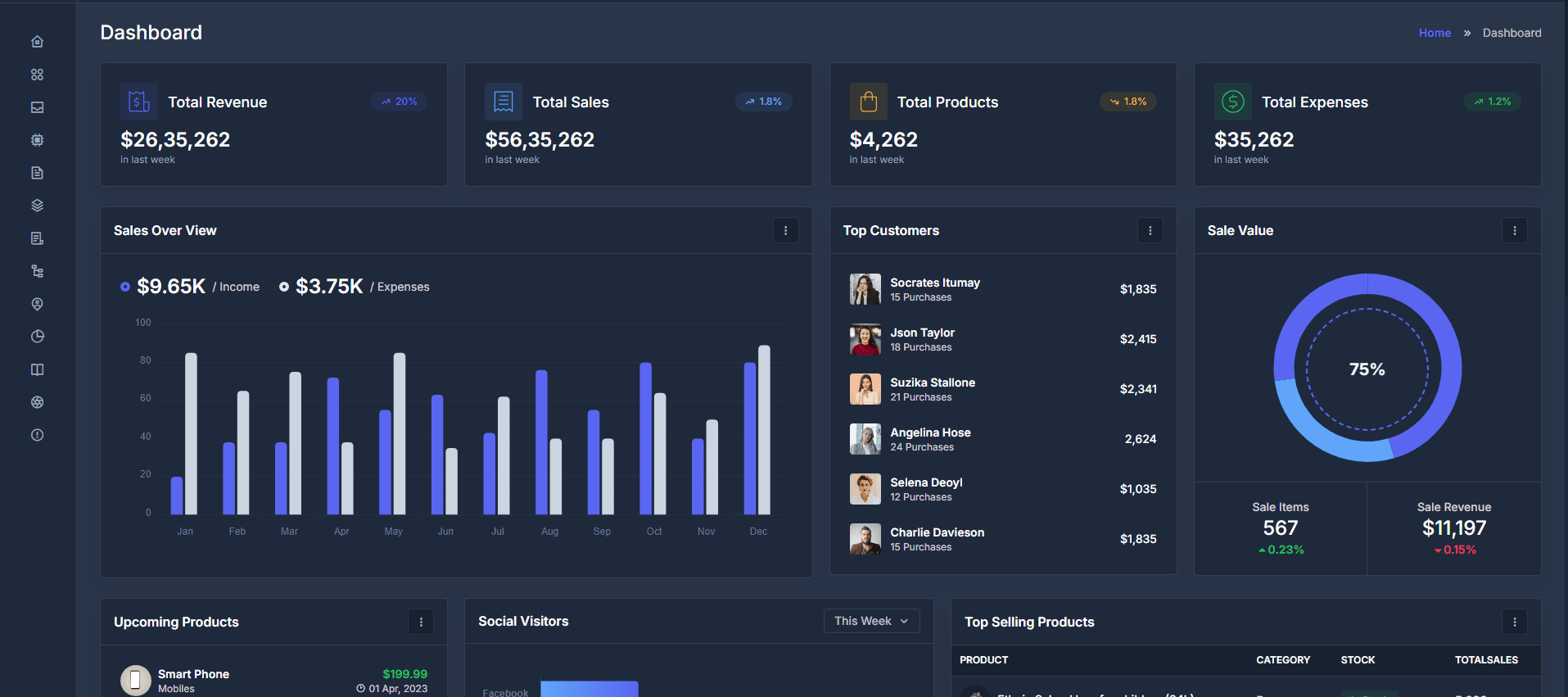
Task: Open Sale Value three-dot menu
Action: (1514, 231)
